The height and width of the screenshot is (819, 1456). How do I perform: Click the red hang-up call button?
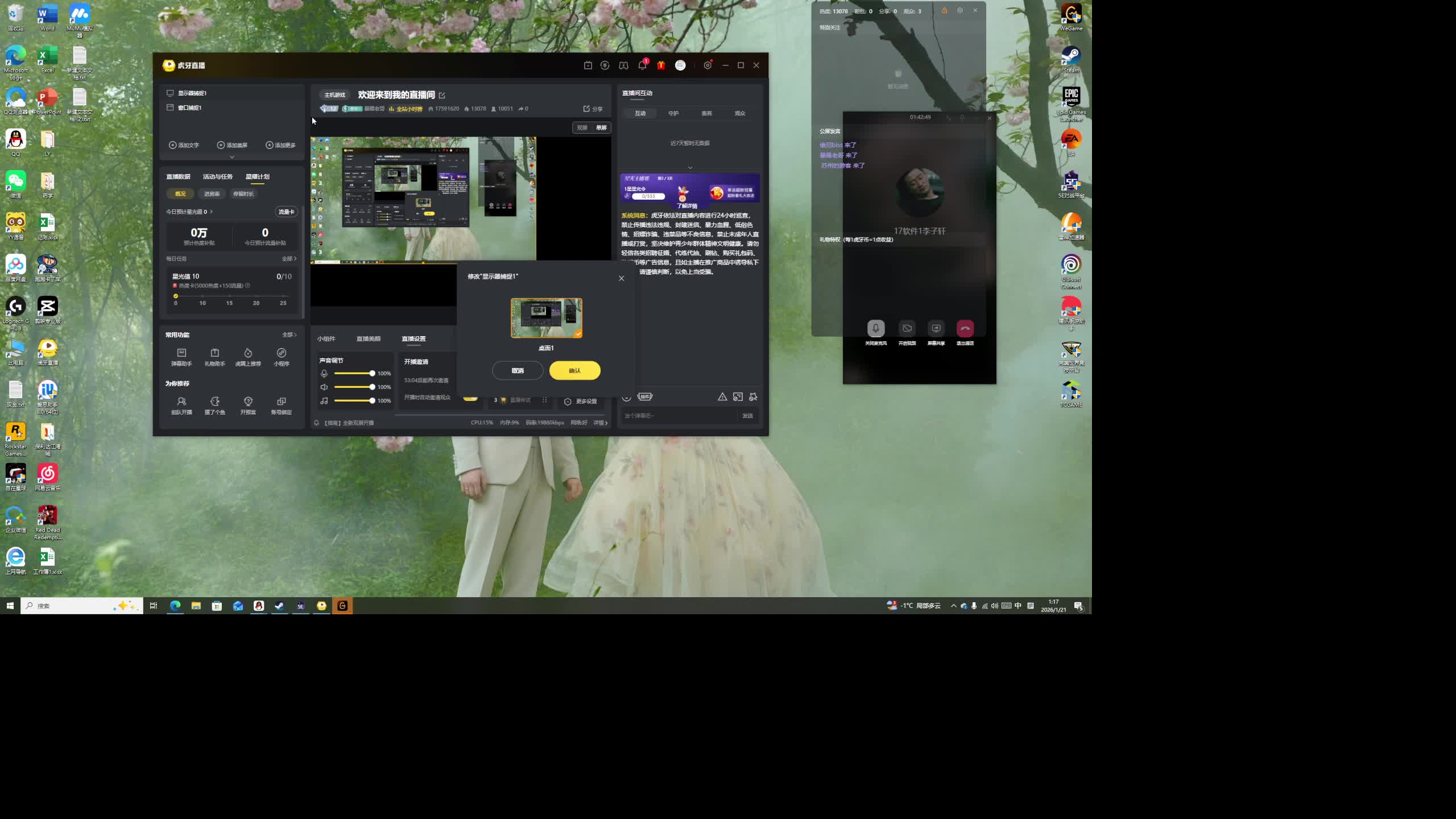[x=965, y=328]
